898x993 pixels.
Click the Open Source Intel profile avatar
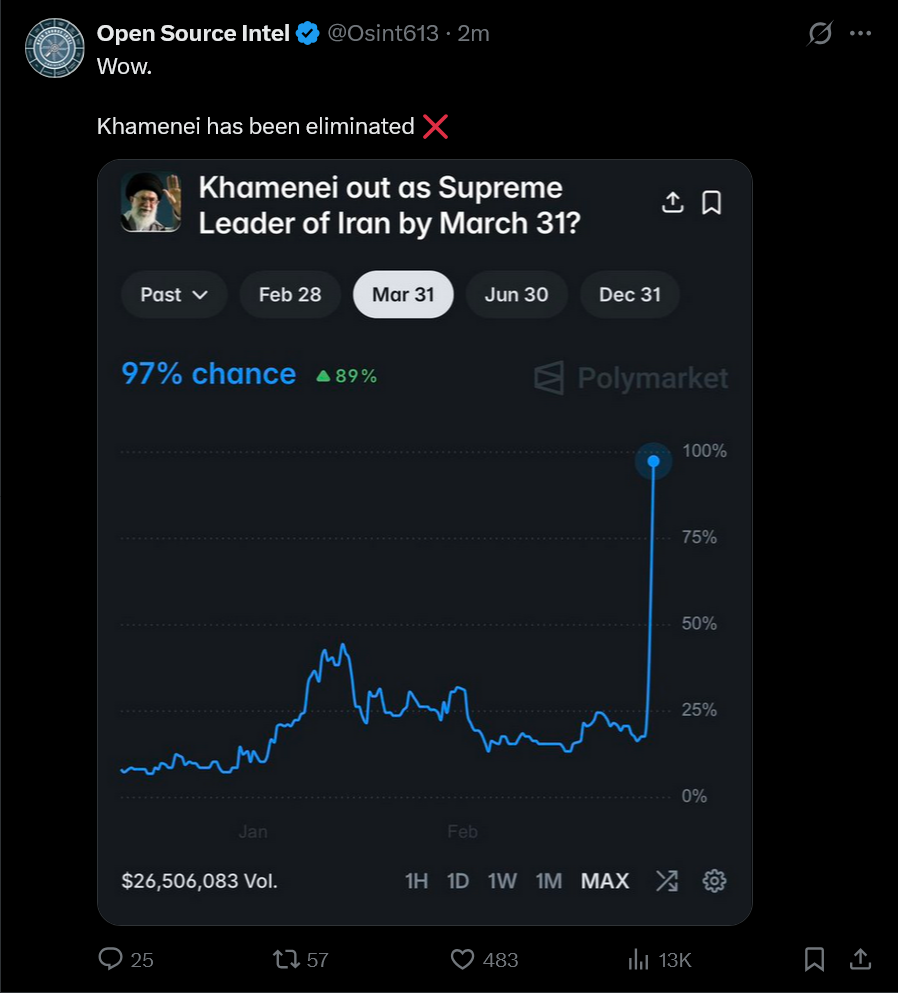pos(52,47)
